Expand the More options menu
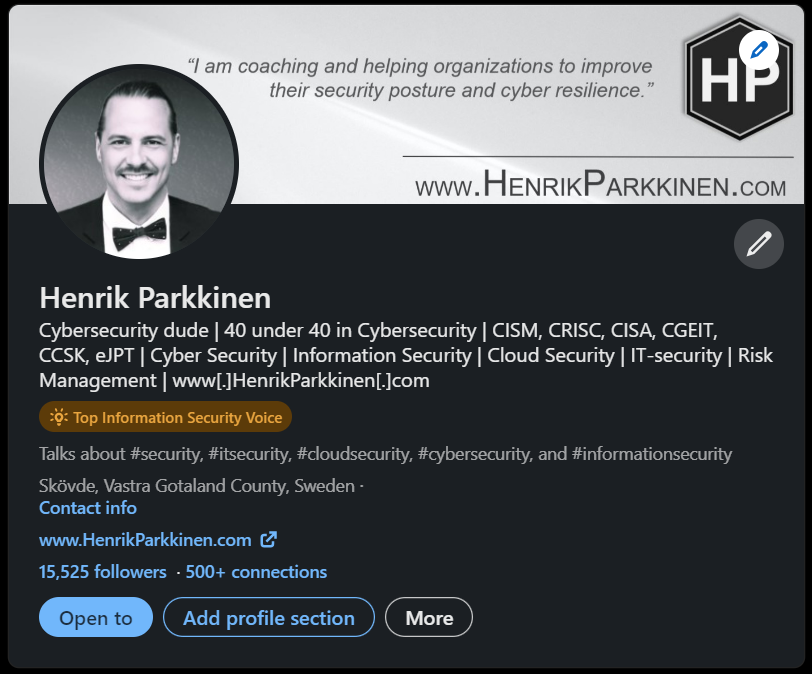Image resolution: width=812 pixels, height=674 pixels. point(428,617)
